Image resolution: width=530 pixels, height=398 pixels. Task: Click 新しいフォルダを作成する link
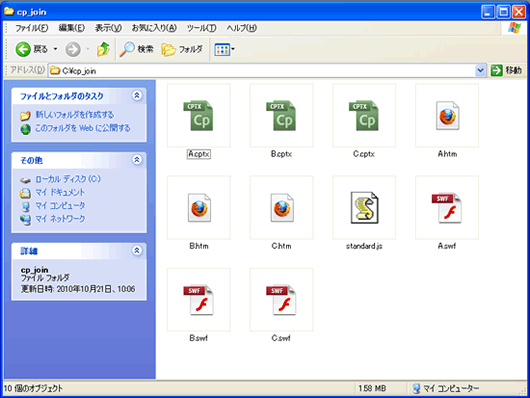(75, 115)
